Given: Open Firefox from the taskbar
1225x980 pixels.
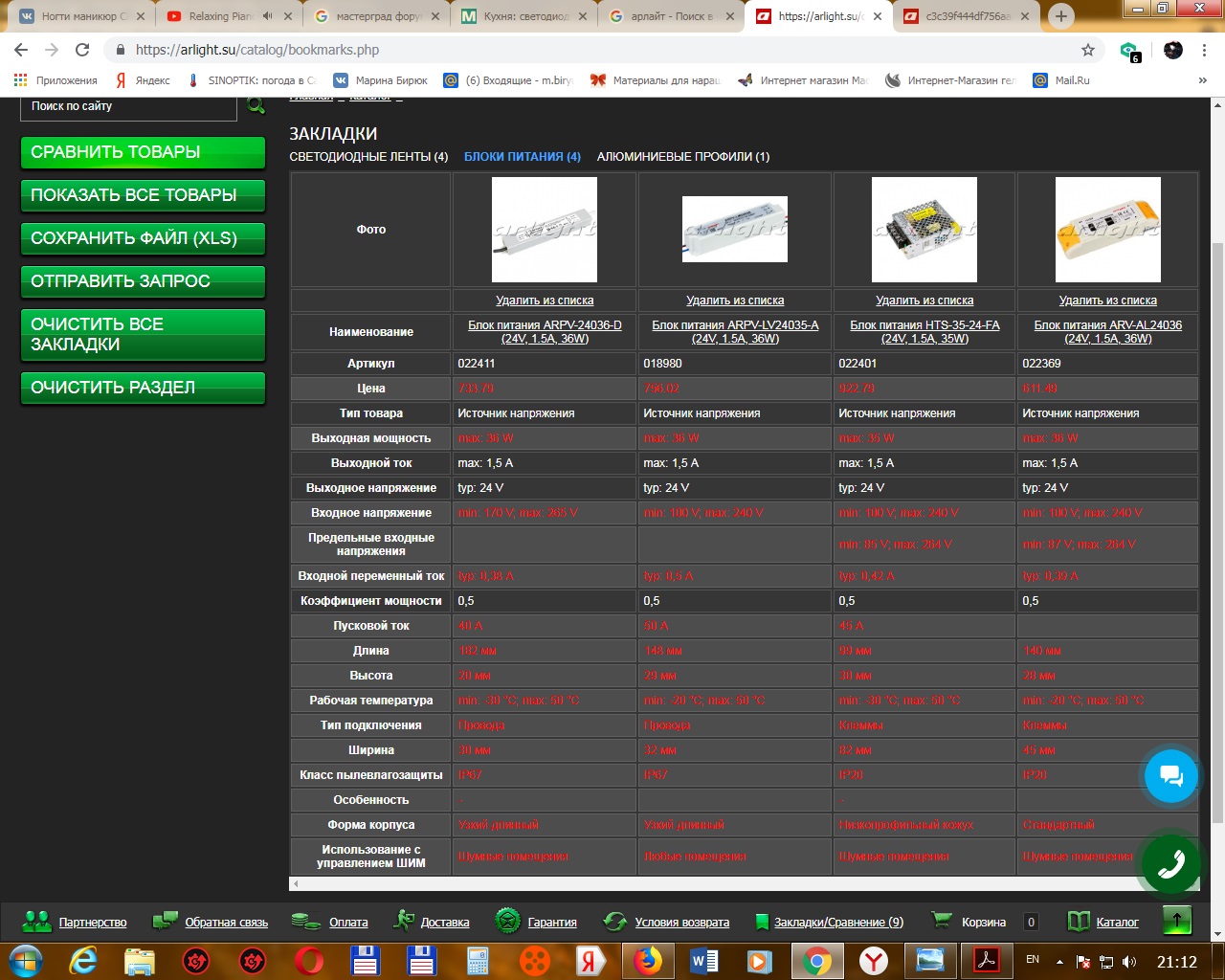Looking at the screenshot, I should (648, 960).
